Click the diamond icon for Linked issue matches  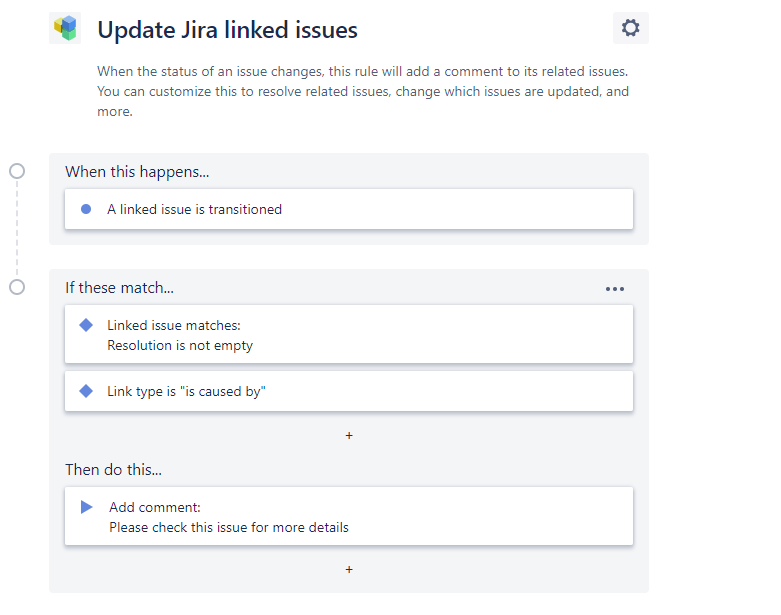(x=86, y=325)
